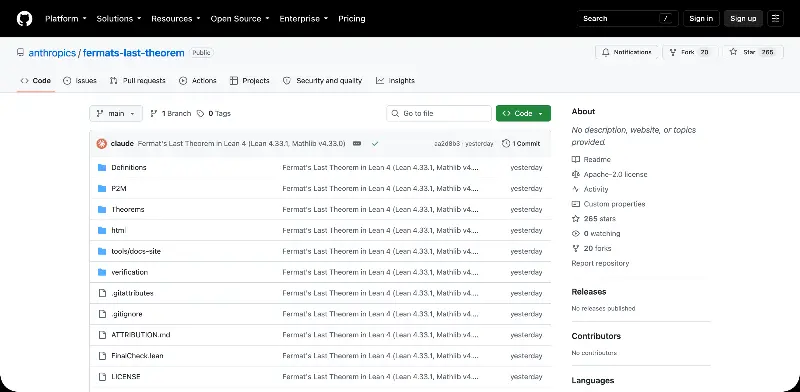Click the green check status icon
Screen dimensions: 800x392
click(x=375, y=143)
